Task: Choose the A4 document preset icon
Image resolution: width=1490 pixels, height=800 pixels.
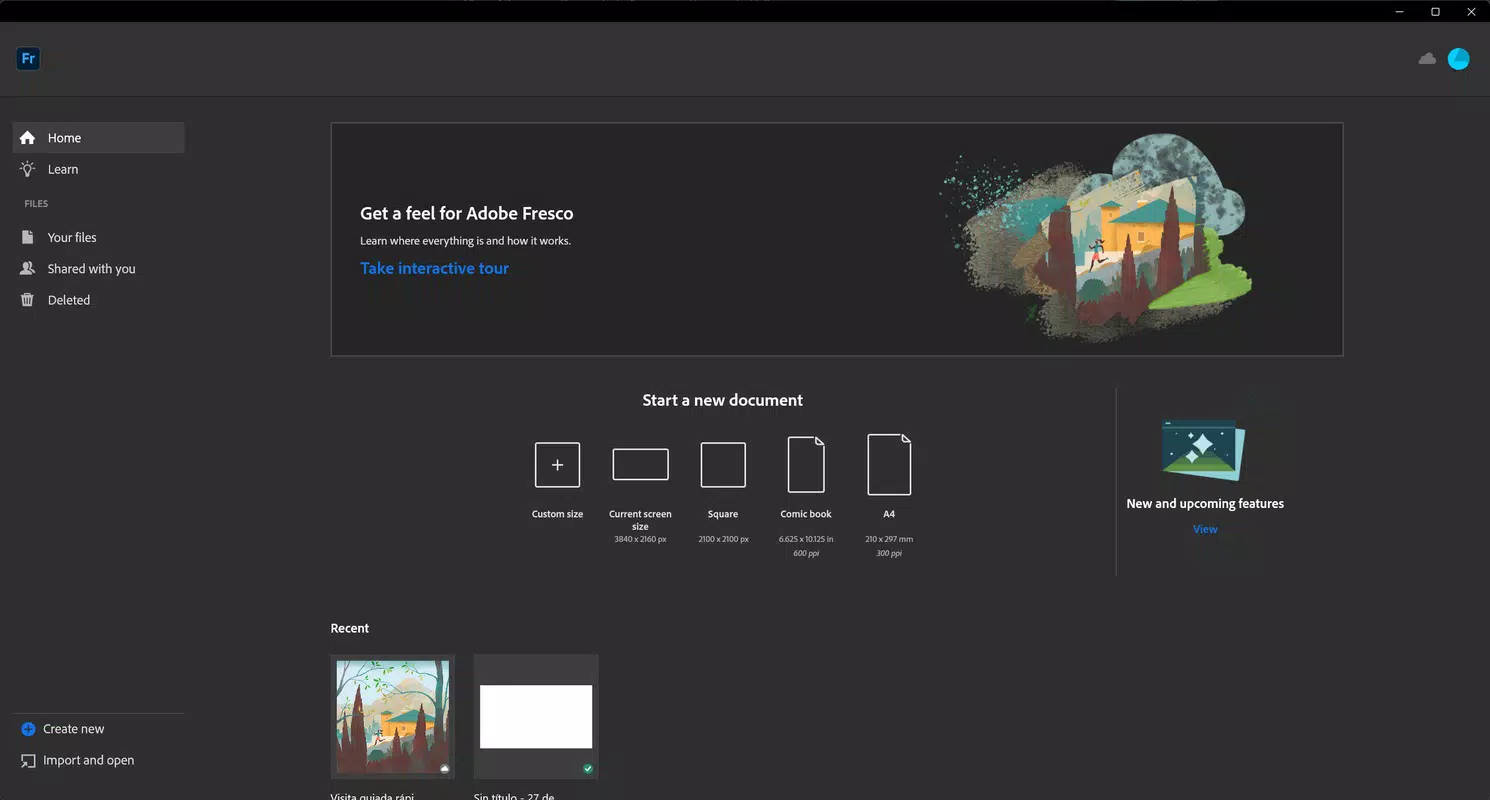Action: pyautogui.click(x=889, y=464)
